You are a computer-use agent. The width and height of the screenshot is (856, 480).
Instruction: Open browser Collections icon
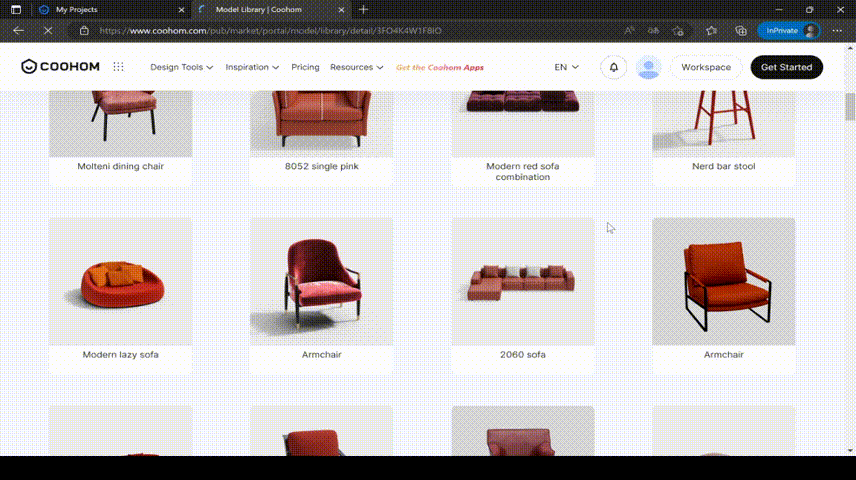tap(740, 31)
